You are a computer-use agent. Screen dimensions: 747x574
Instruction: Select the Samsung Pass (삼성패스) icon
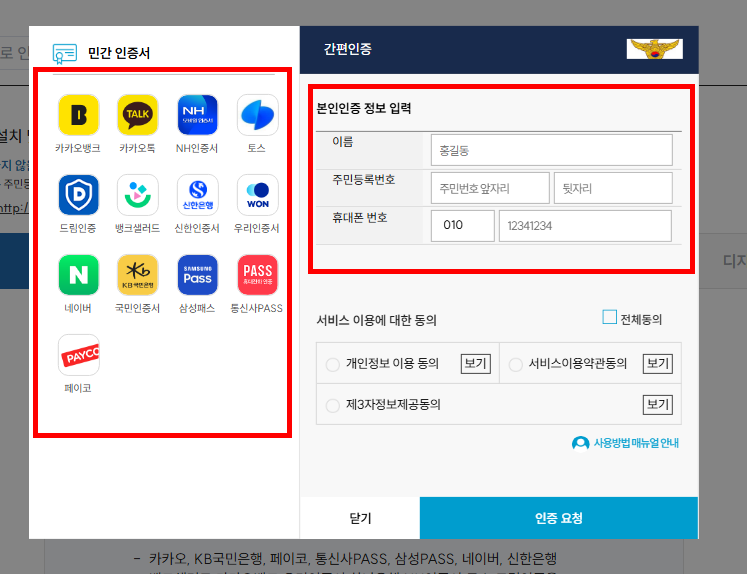tap(197, 275)
